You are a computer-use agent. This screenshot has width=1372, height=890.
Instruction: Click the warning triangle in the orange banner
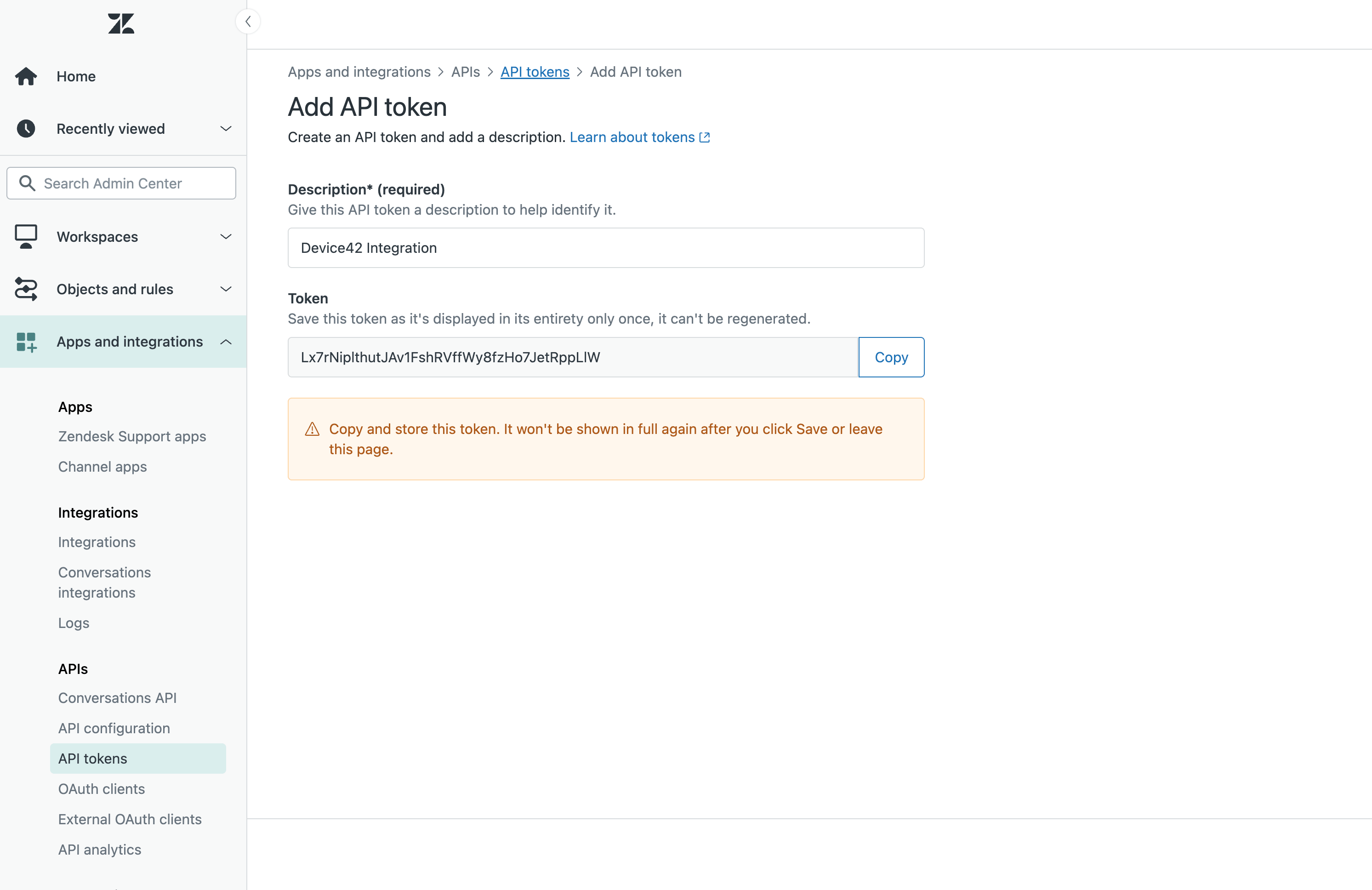pyautogui.click(x=311, y=428)
